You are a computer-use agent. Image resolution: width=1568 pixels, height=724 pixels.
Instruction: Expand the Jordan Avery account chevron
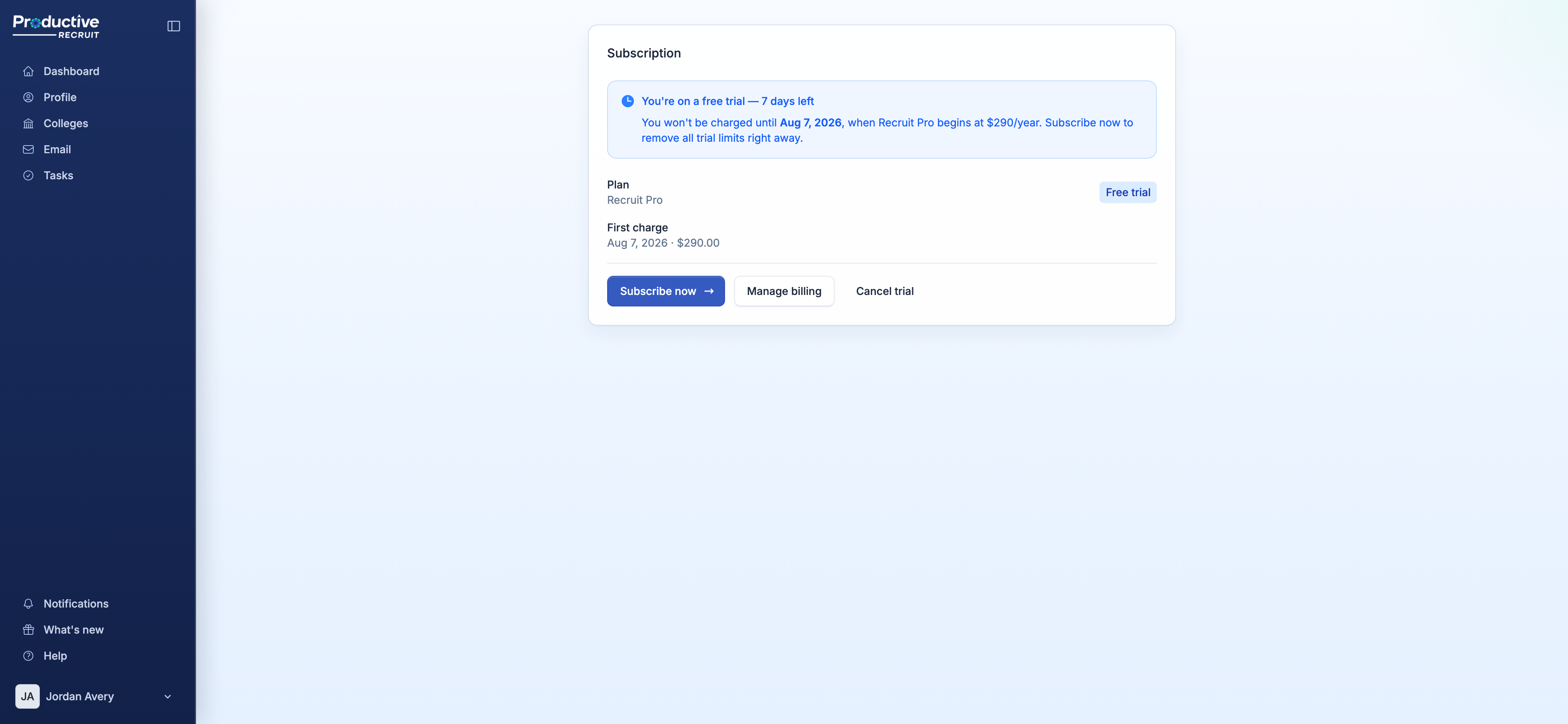(x=167, y=696)
